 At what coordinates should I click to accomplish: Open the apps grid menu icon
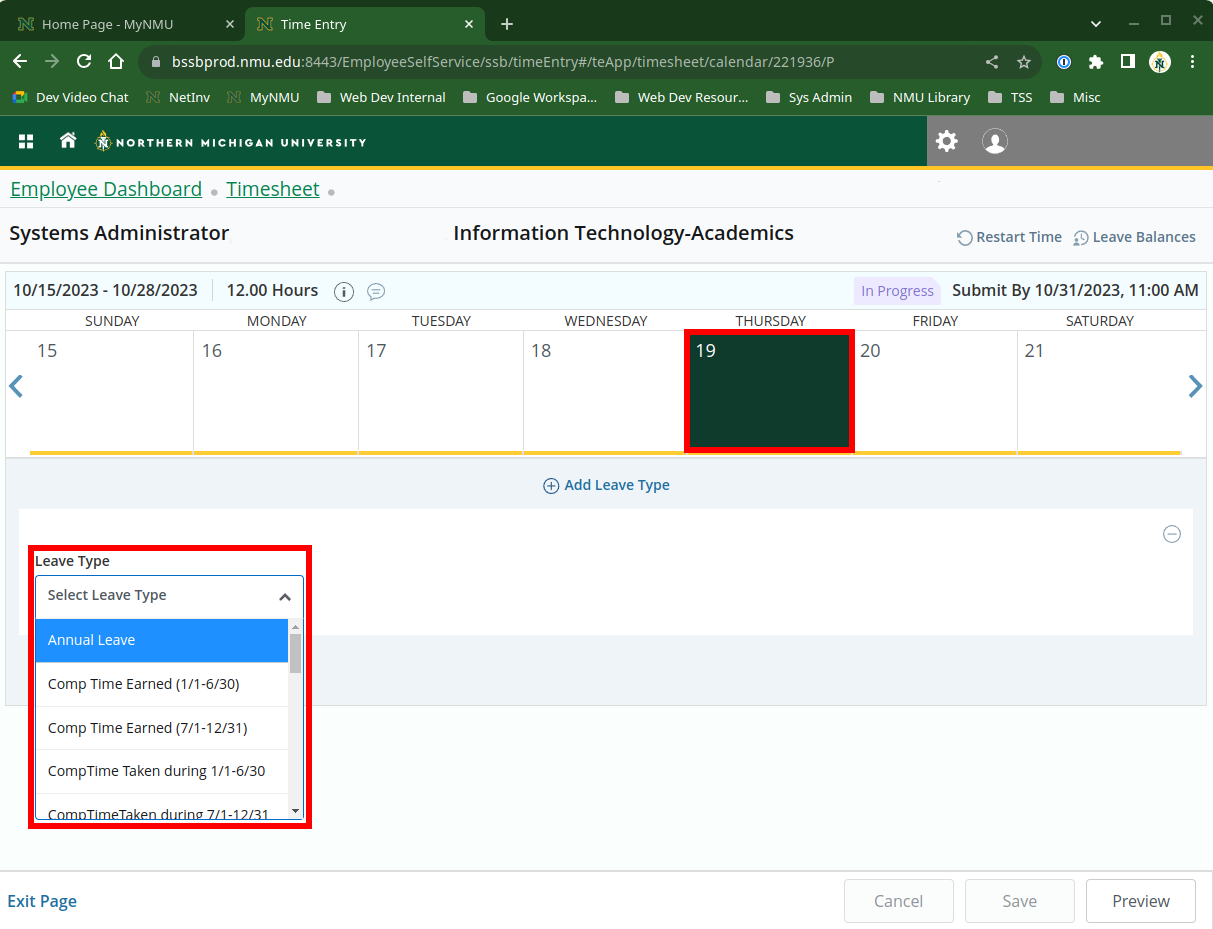point(26,142)
